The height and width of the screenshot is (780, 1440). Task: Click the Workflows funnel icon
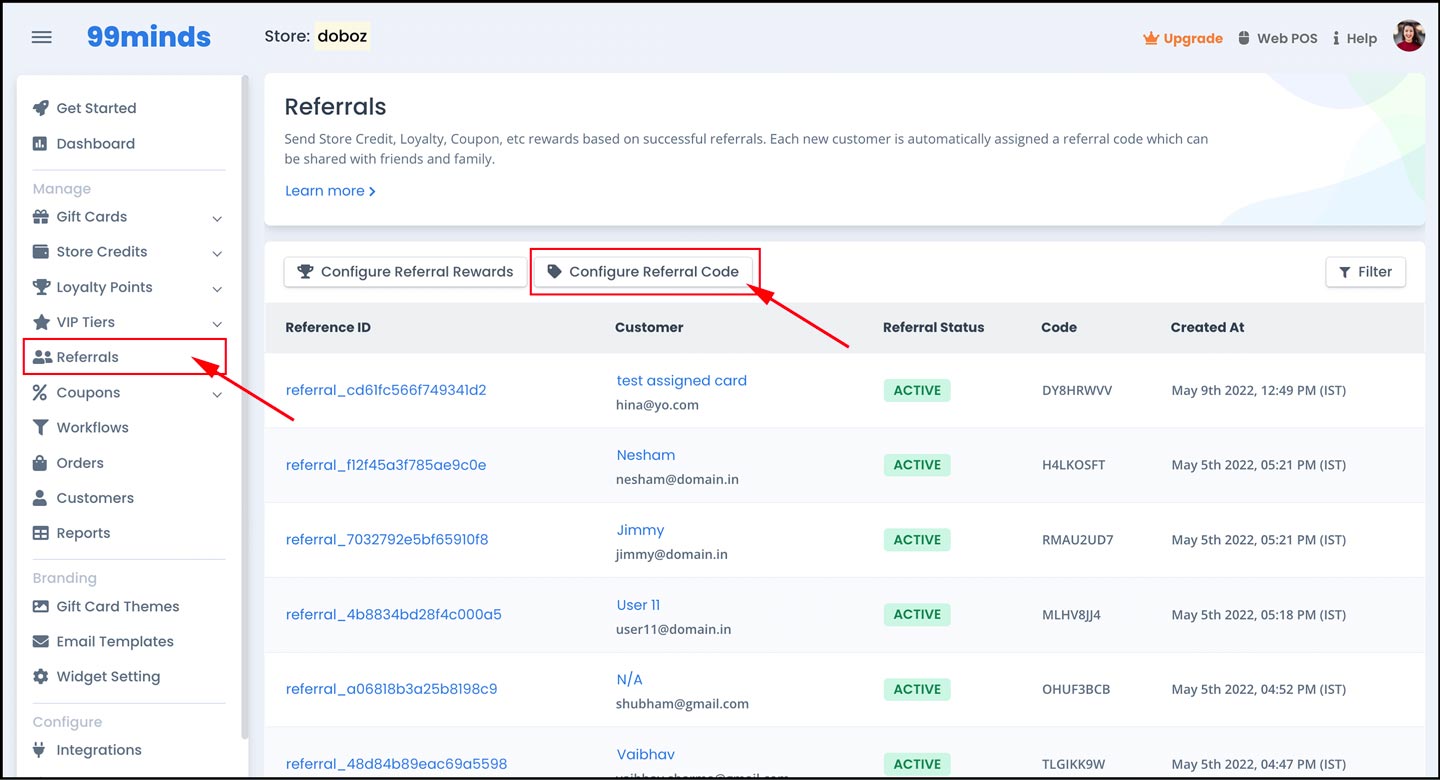pyautogui.click(x=40, y=427)
